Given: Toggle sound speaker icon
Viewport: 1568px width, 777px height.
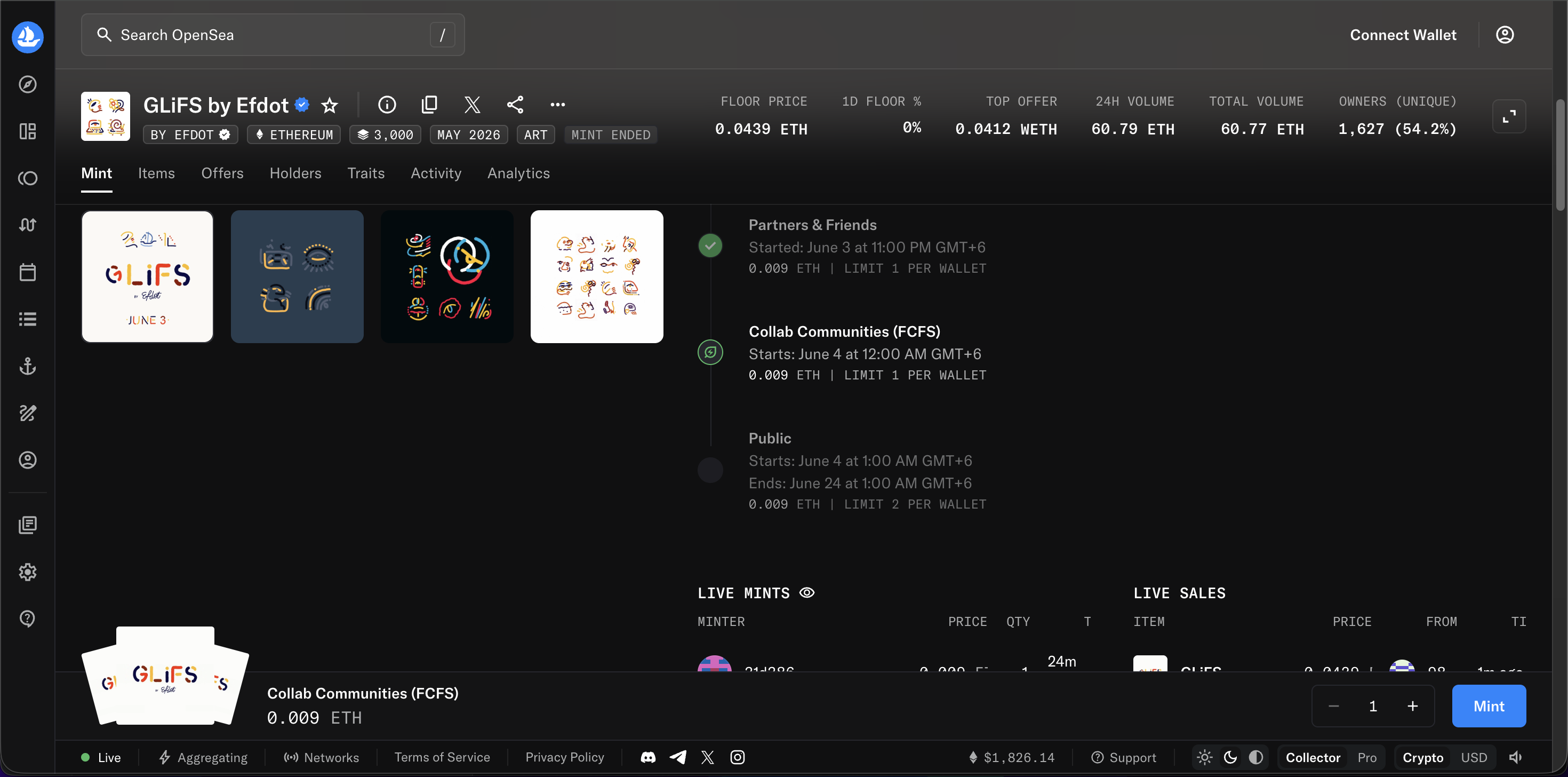Looking at the screenshot, I should click(x=1516, y=757).
